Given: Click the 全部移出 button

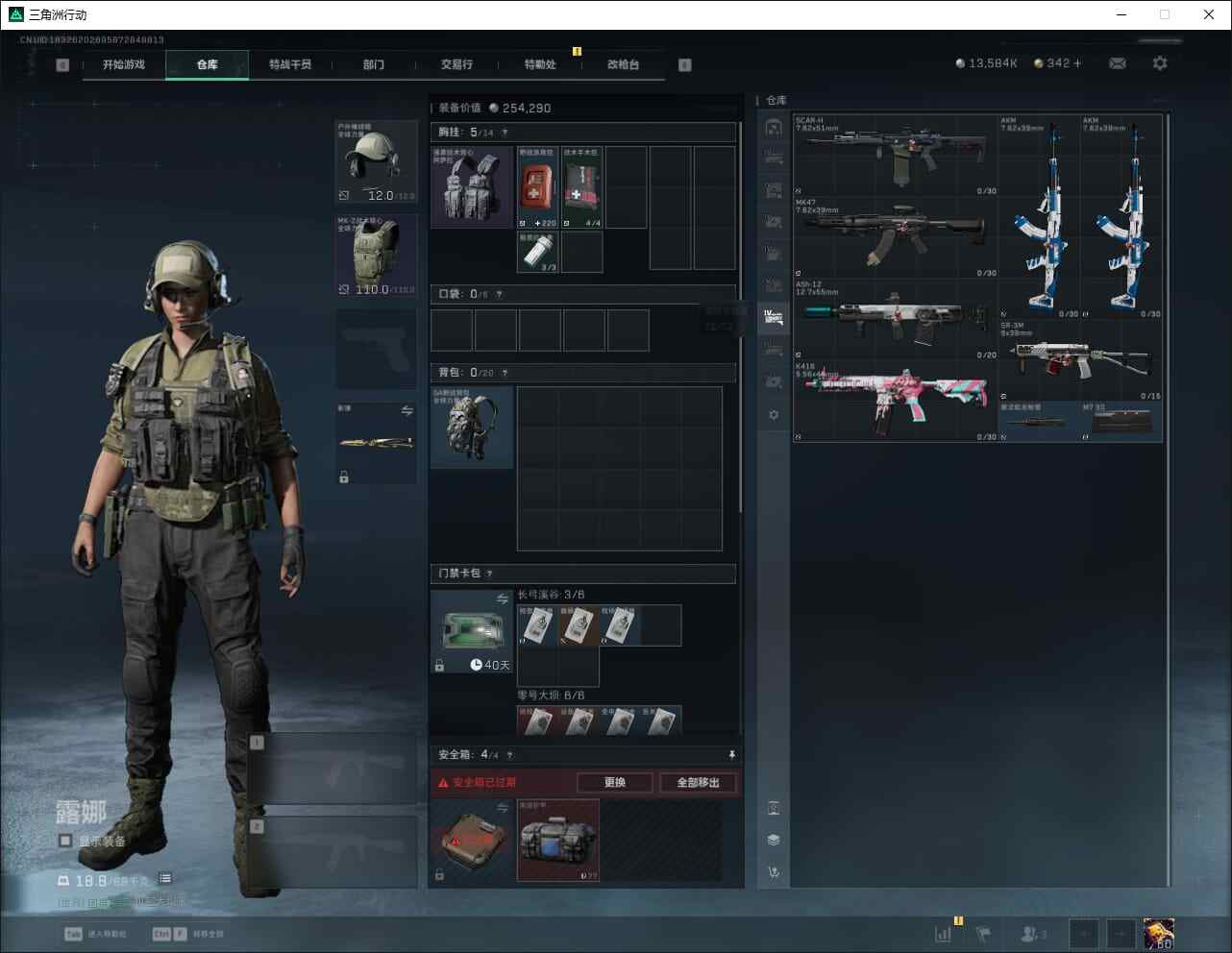Looking at the screenshot, I should 699,783.
